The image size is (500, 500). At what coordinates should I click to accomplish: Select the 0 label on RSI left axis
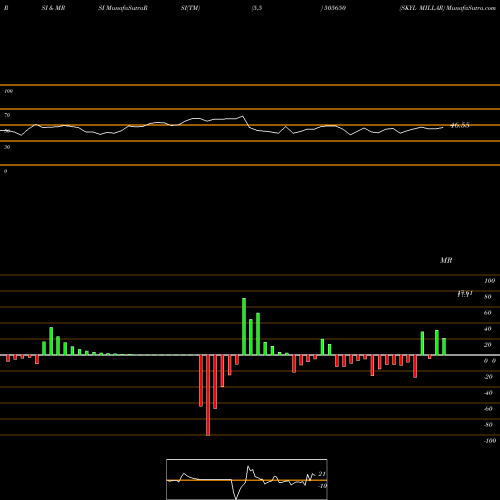[5, 171]
